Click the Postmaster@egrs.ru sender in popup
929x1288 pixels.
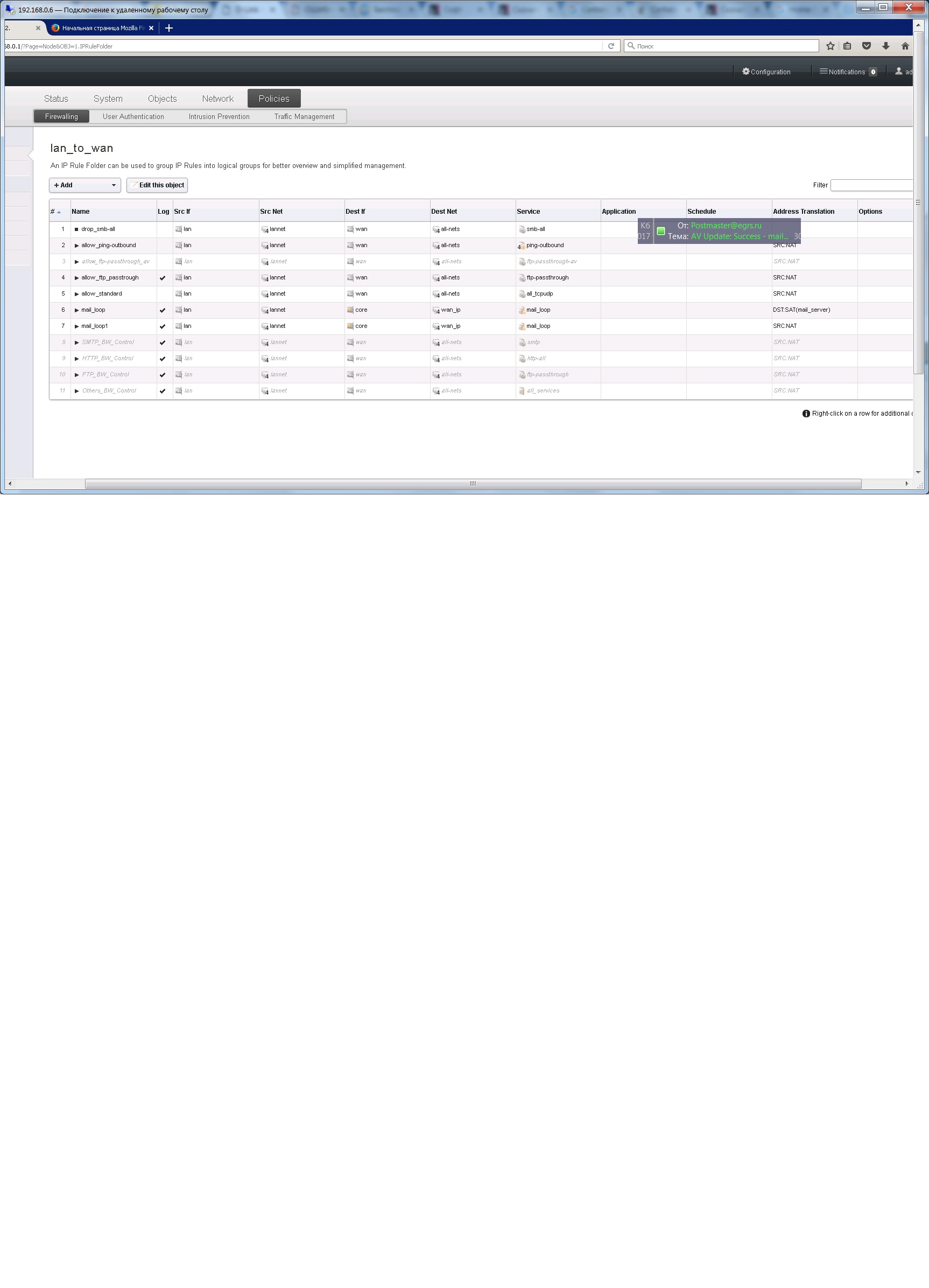click(726, 226)
